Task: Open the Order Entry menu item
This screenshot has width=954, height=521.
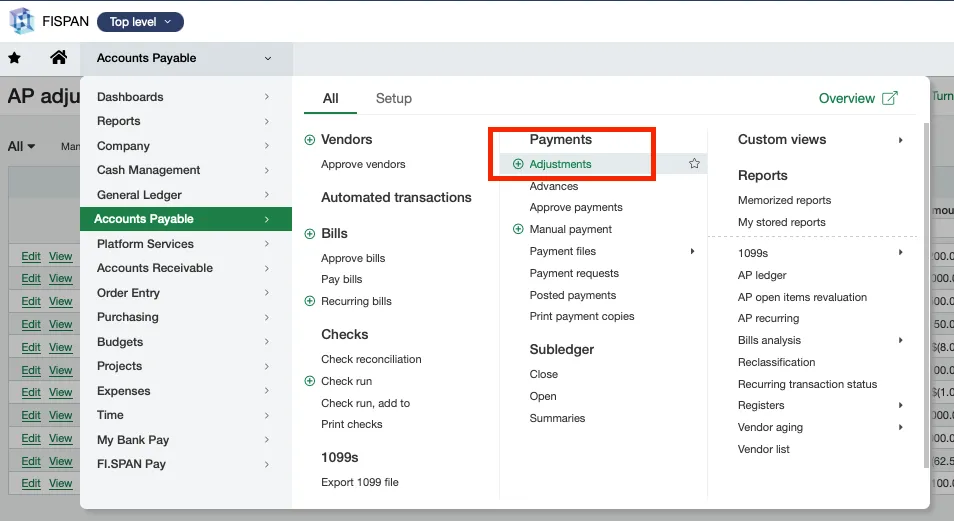Action: 186,293
